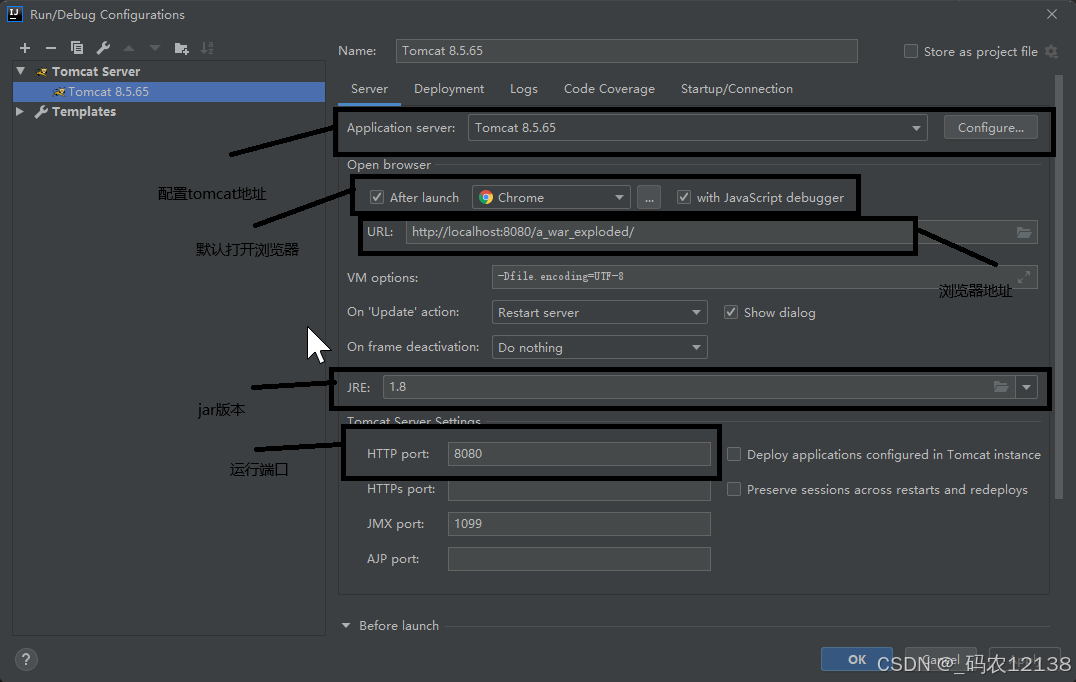Viewport: 1076px width, 682px height.
Task: Click the ellipsis button beside the browser dropdown
Action: [648, 198]
